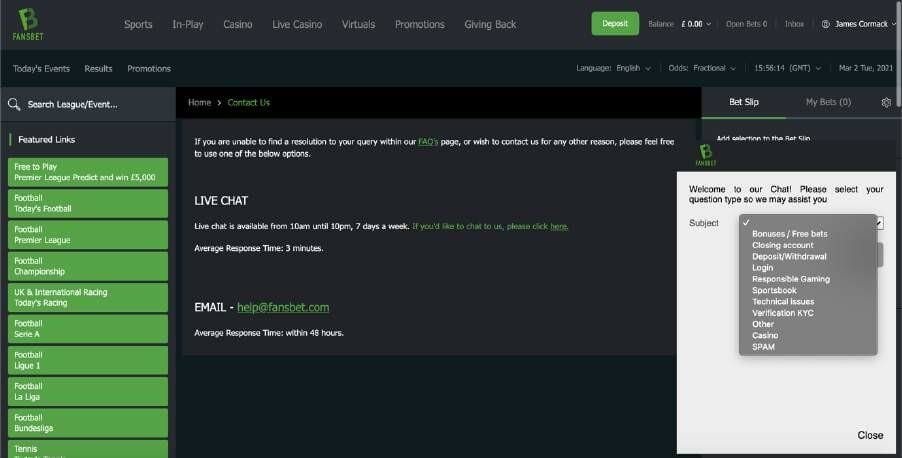Viewport: 902px width, 458px height.
Task: Go to Home breadcrumb
Action: coord(200,102)
